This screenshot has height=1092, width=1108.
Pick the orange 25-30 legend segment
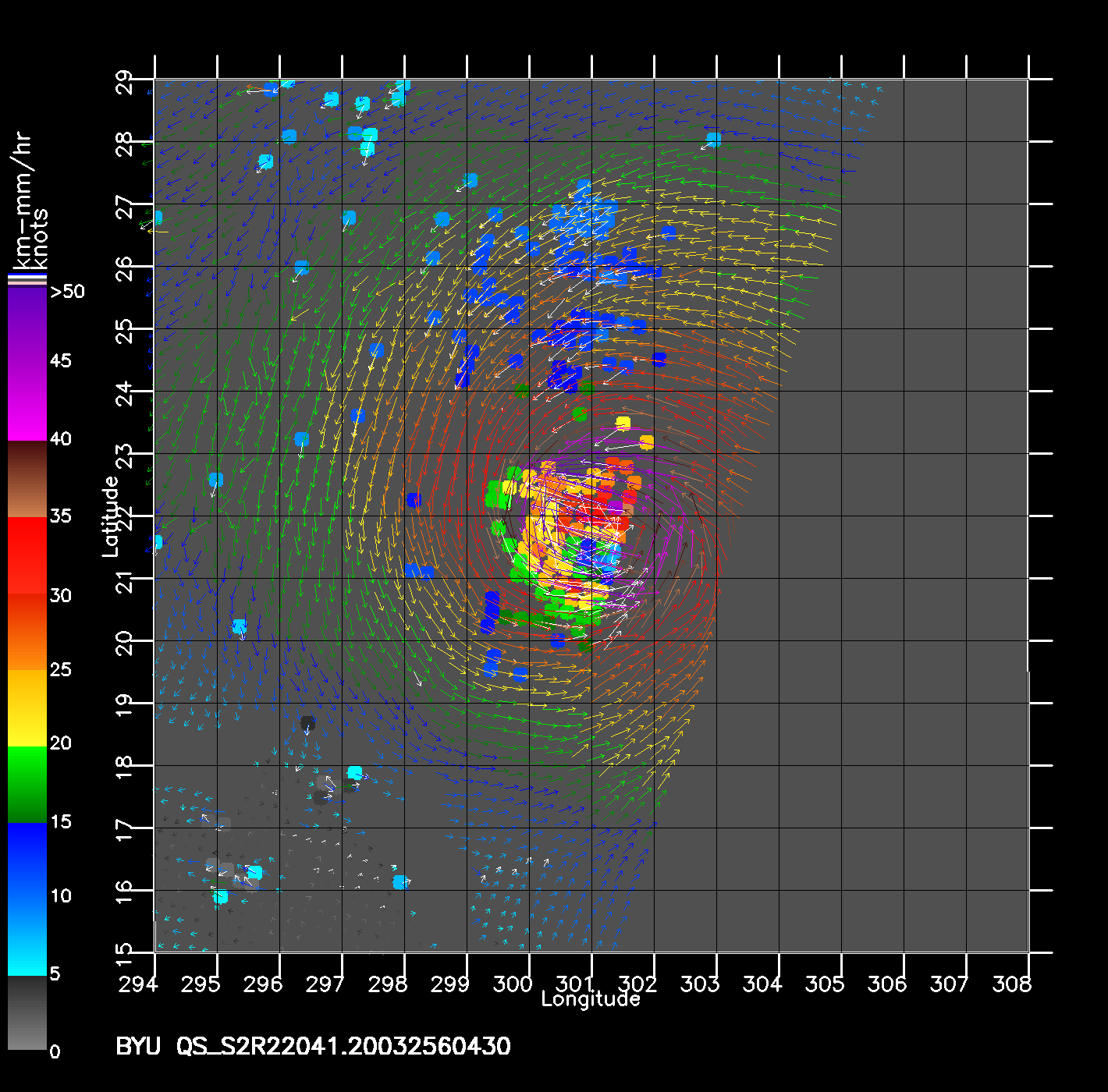27,632
